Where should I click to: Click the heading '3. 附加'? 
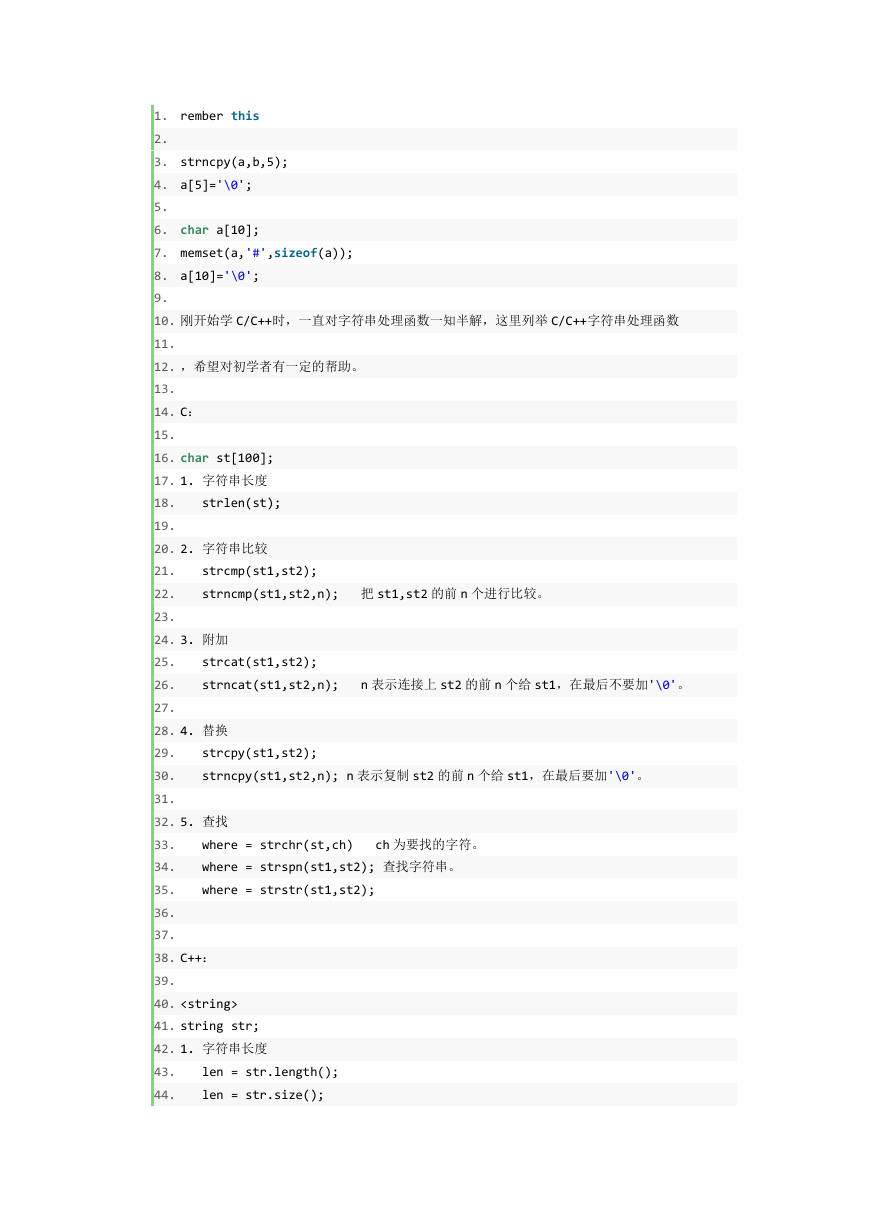click(205, 640)
